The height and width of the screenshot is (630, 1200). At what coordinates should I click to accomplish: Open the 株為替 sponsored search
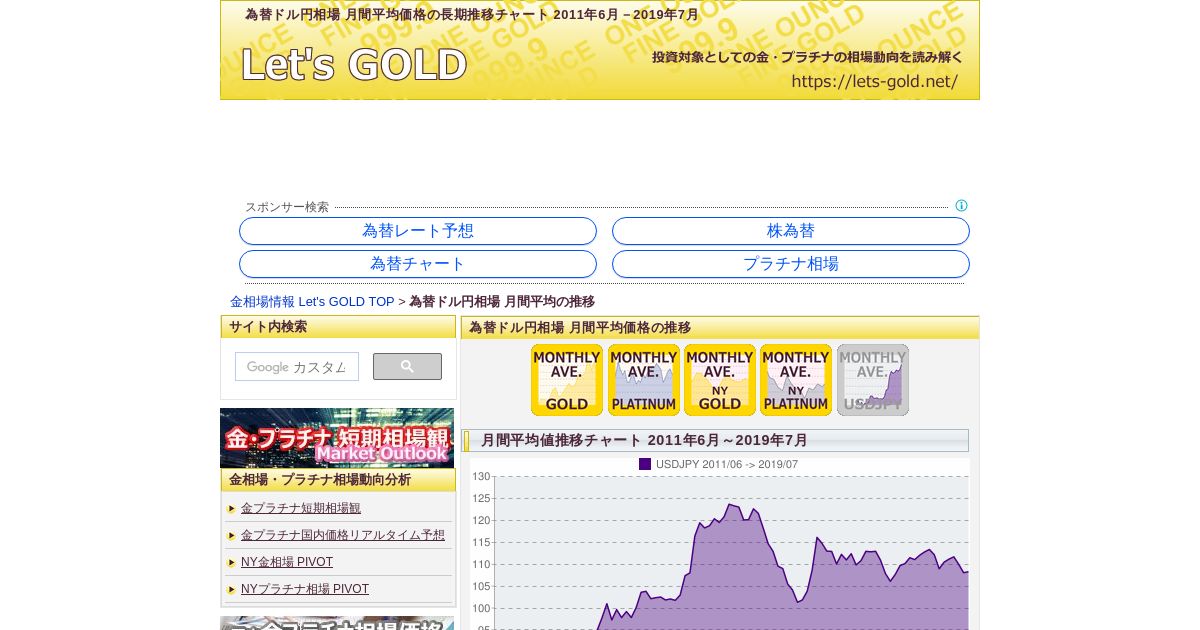click(791, 231)
